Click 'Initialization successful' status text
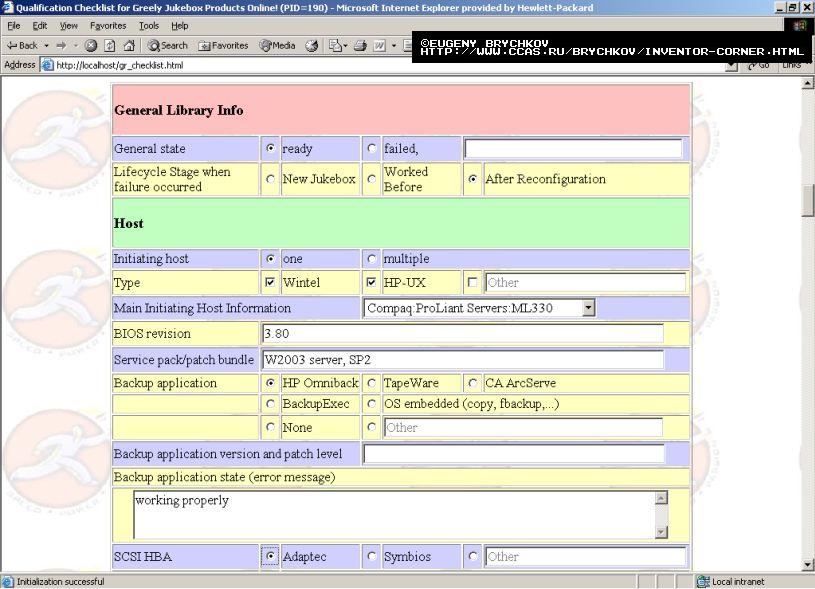The width and height of the screenshot is (815, 589). tap(60, 582)
